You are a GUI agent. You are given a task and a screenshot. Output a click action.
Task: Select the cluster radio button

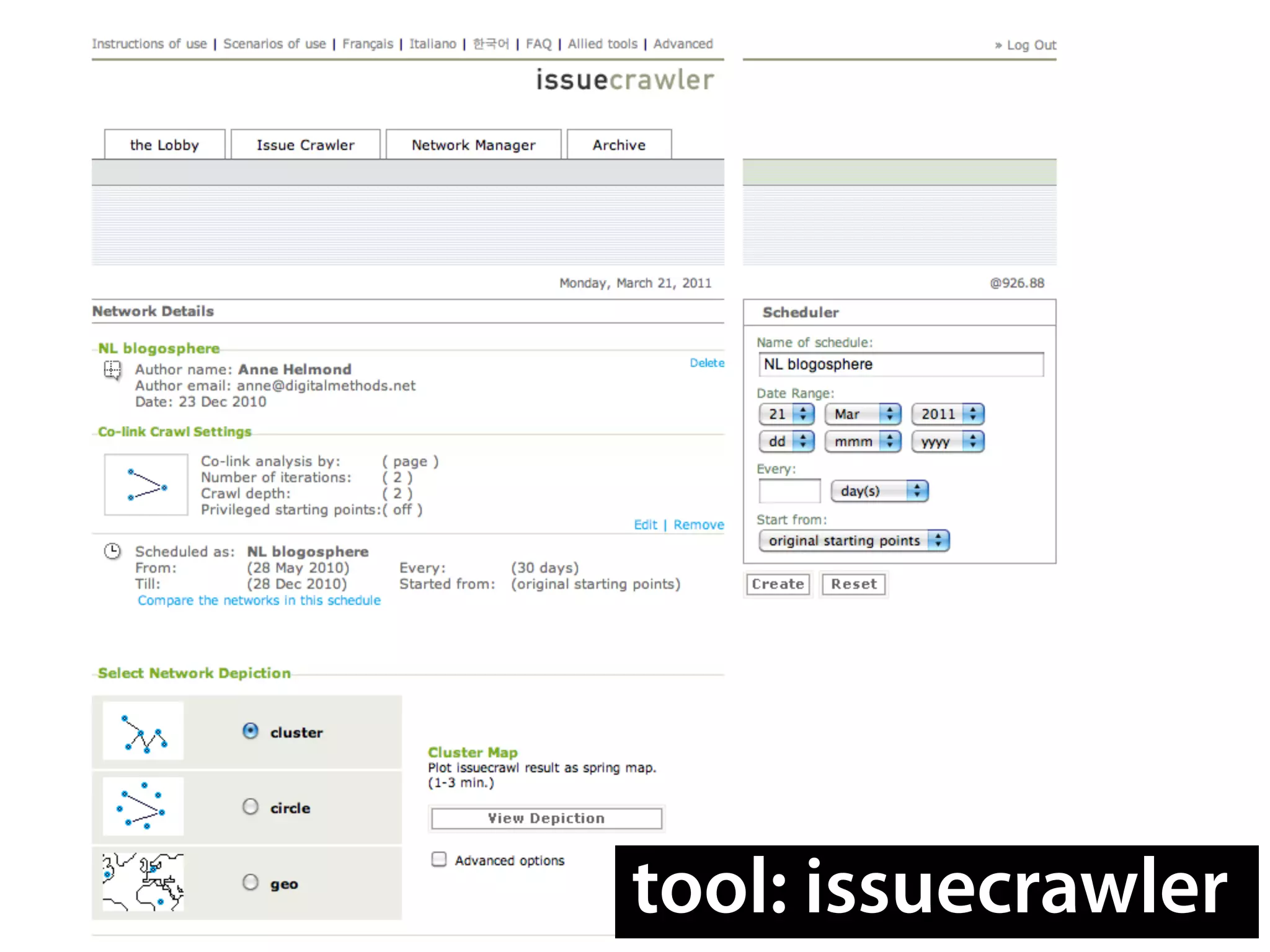click(x=251, y=731)
